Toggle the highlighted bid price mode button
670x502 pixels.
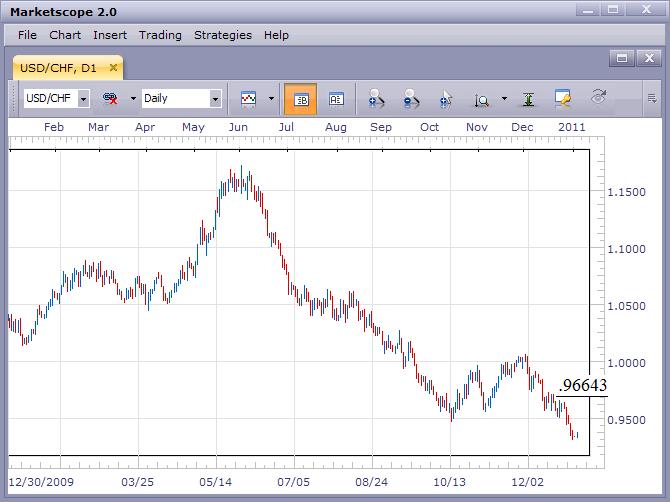pyautogui.click(x=300, y=99)
